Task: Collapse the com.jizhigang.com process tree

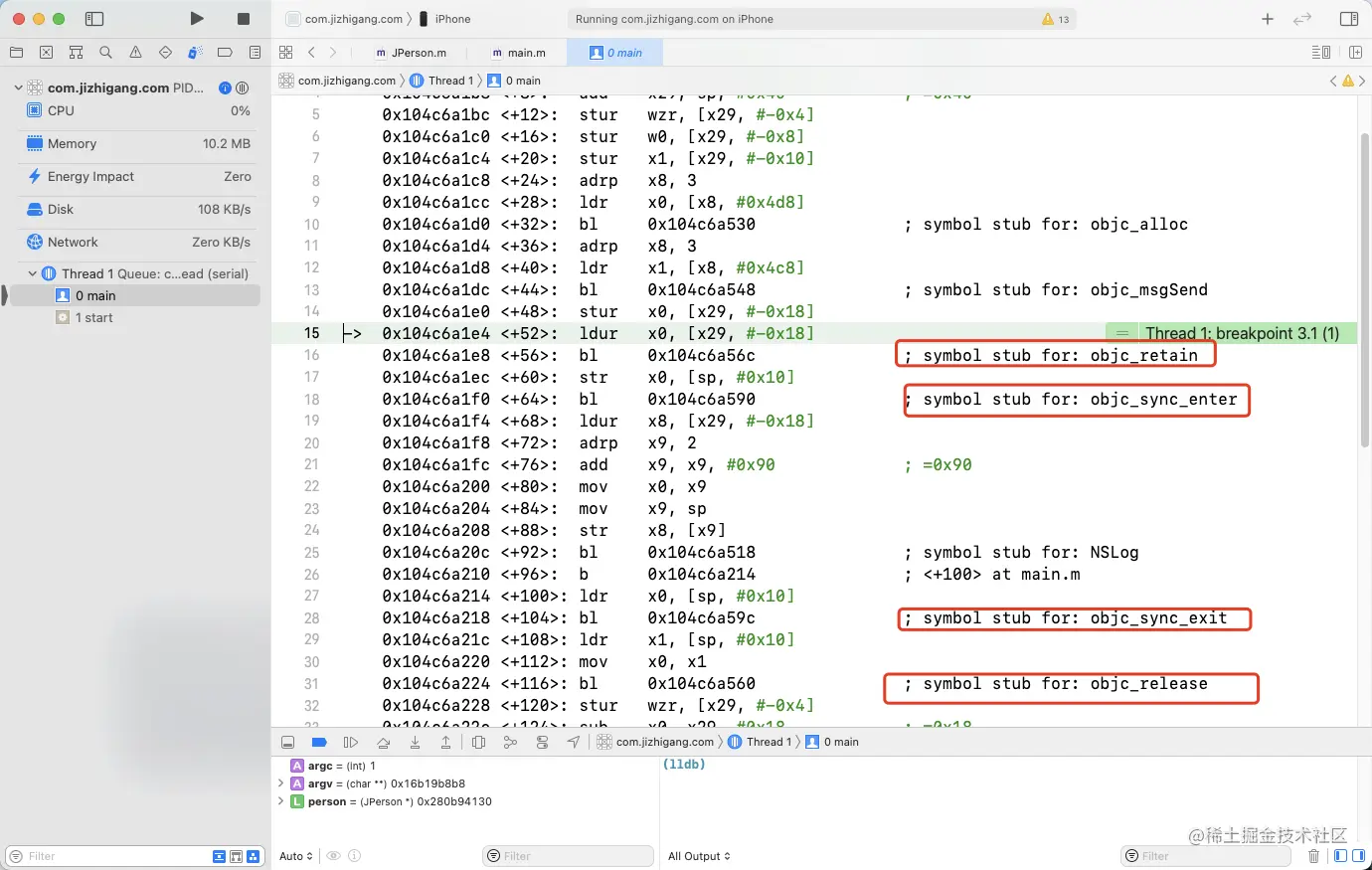Action: [18, 87]
